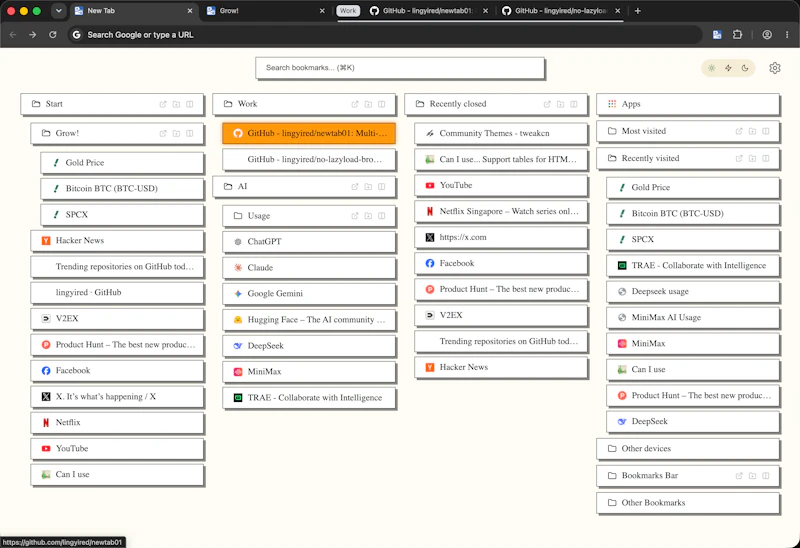Image resolution: width=800 pixels, height=548 pixels.
Task: Click the folder-plus icon on Most visited
Action: [752, 131]
